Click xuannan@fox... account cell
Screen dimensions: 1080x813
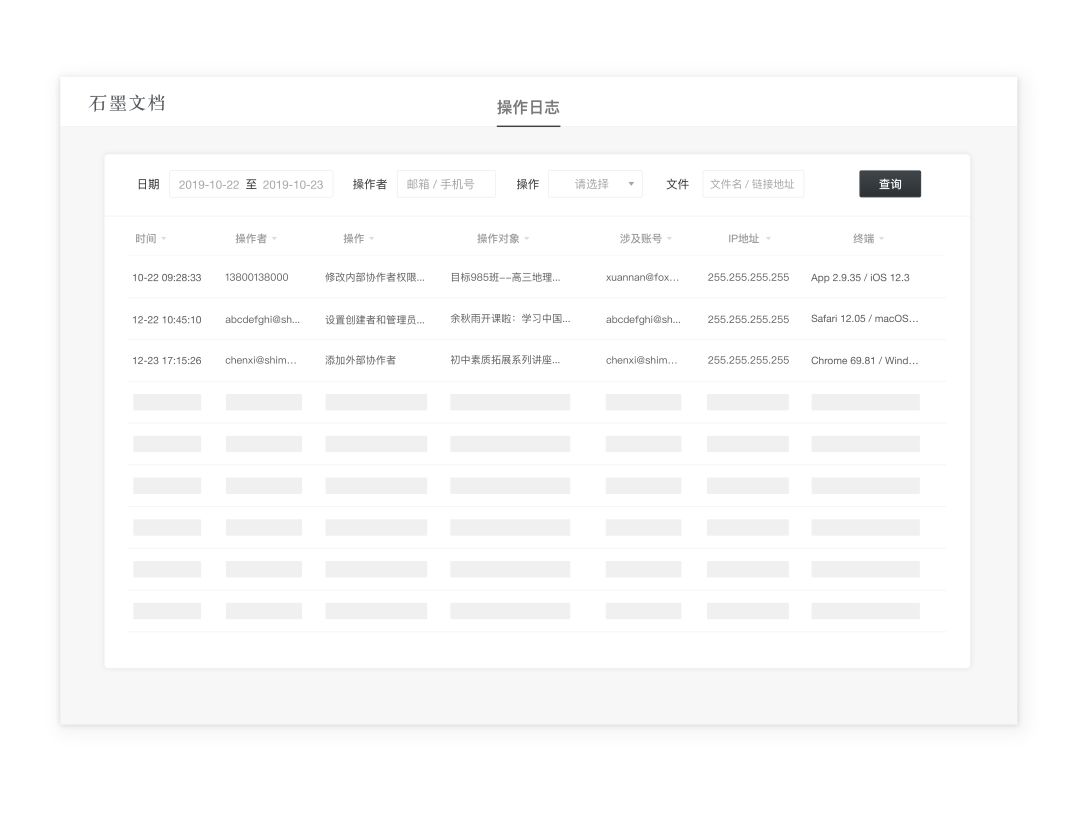[642, 278]
